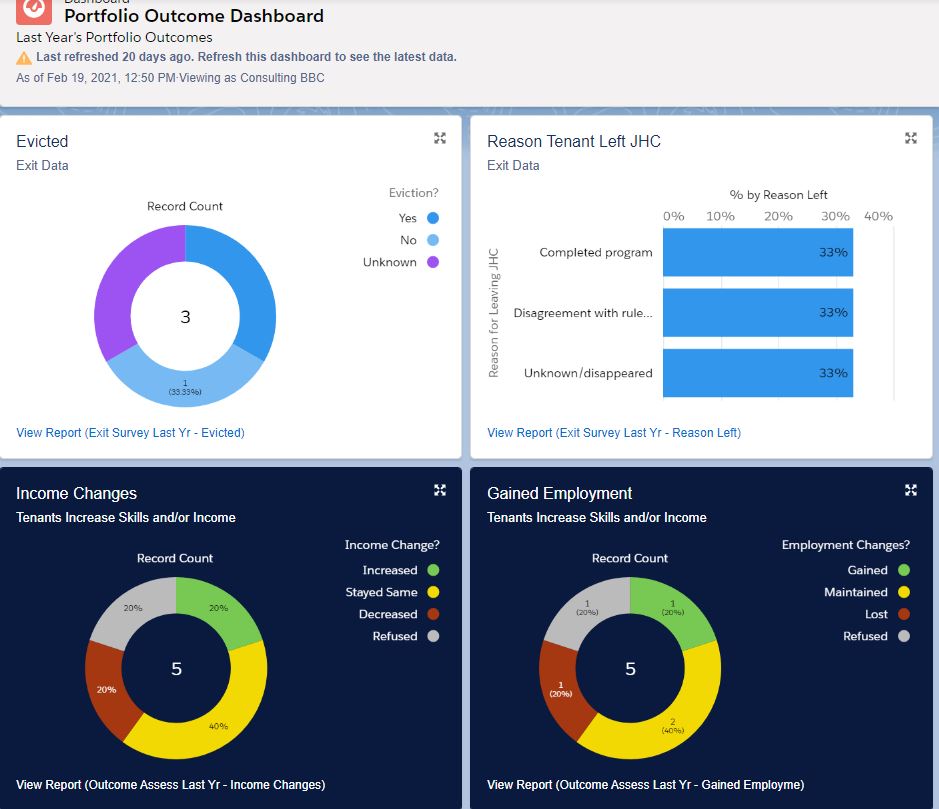Click the Stayed Same legend swatch
Image resolution: width=939 pixels, height=809 pixels.
pyautogui.click(x=433, y=592)
